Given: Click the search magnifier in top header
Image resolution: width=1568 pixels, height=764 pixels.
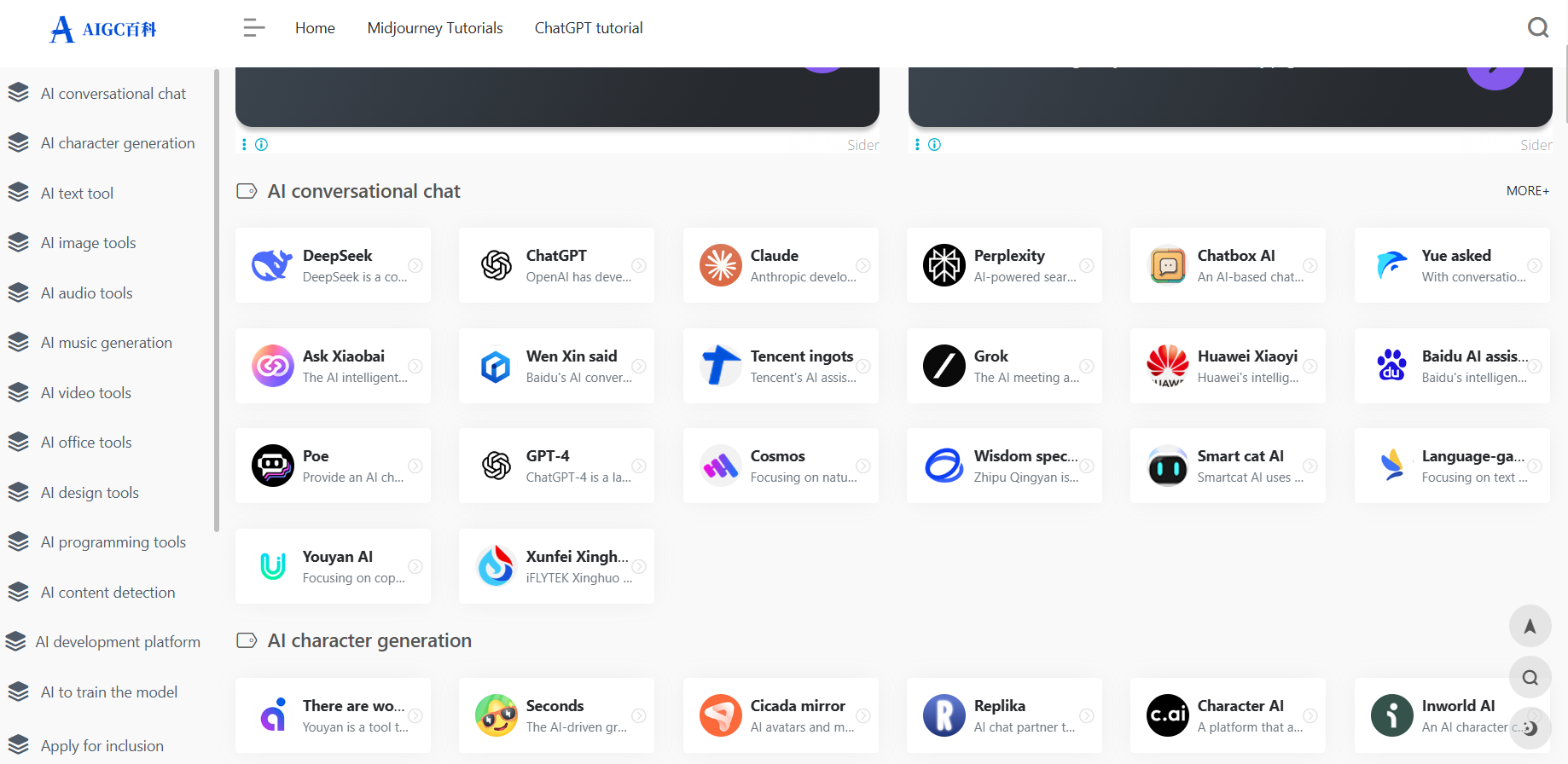Looking at the screenshot, I should pyautogui.click(x=1537, y=28).
